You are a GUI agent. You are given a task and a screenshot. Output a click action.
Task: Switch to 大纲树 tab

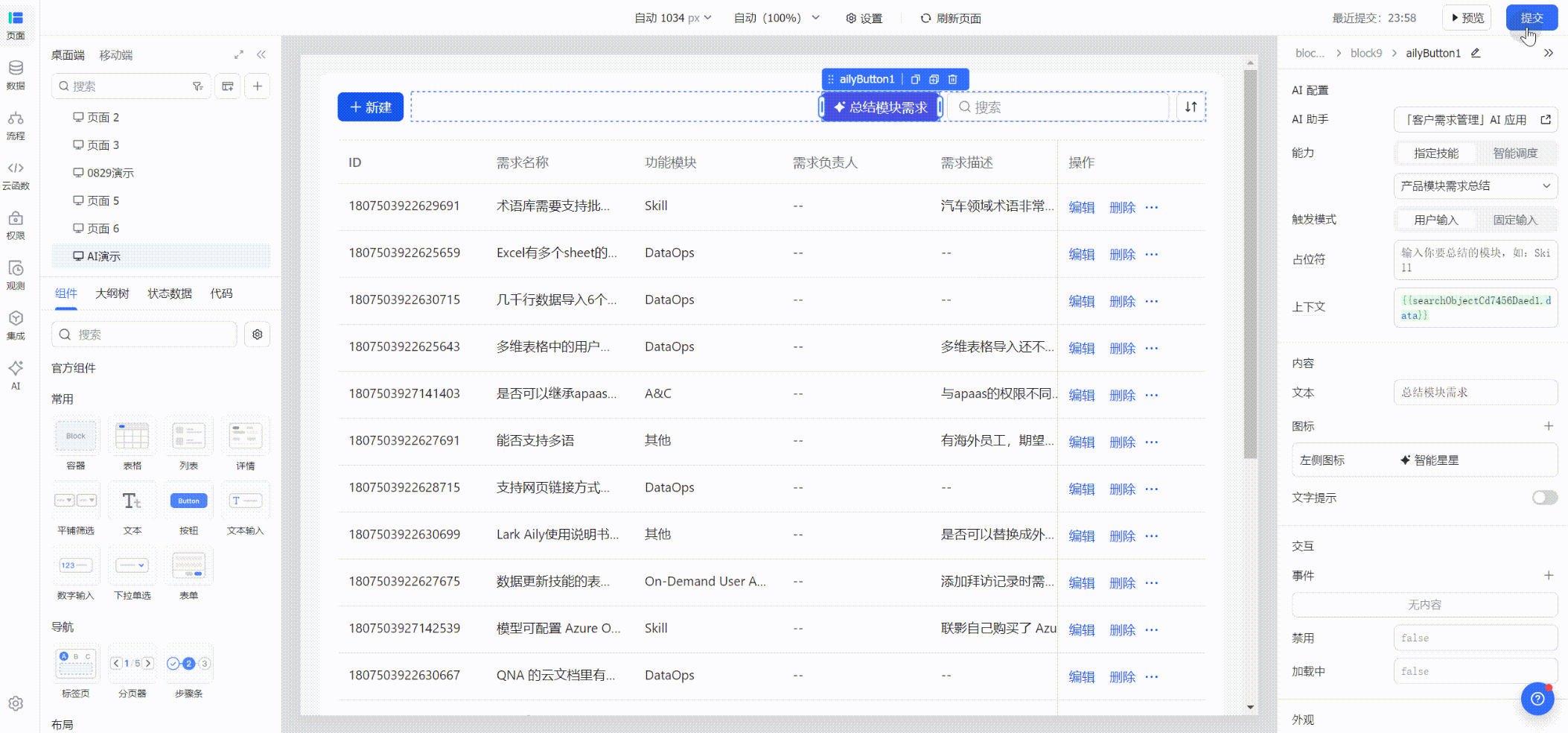[112, 293]
